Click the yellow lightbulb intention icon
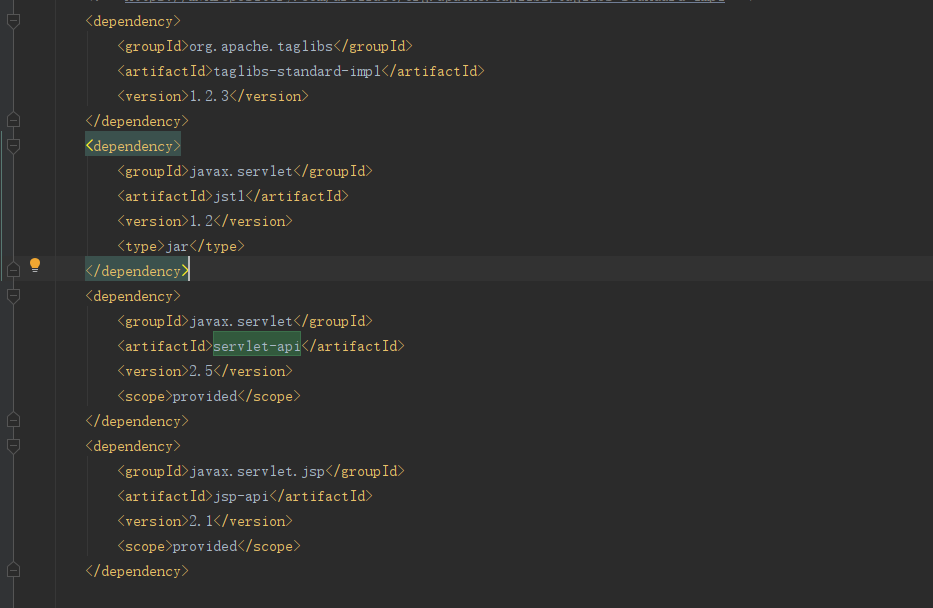933x608 pixels. pos(35,266)
